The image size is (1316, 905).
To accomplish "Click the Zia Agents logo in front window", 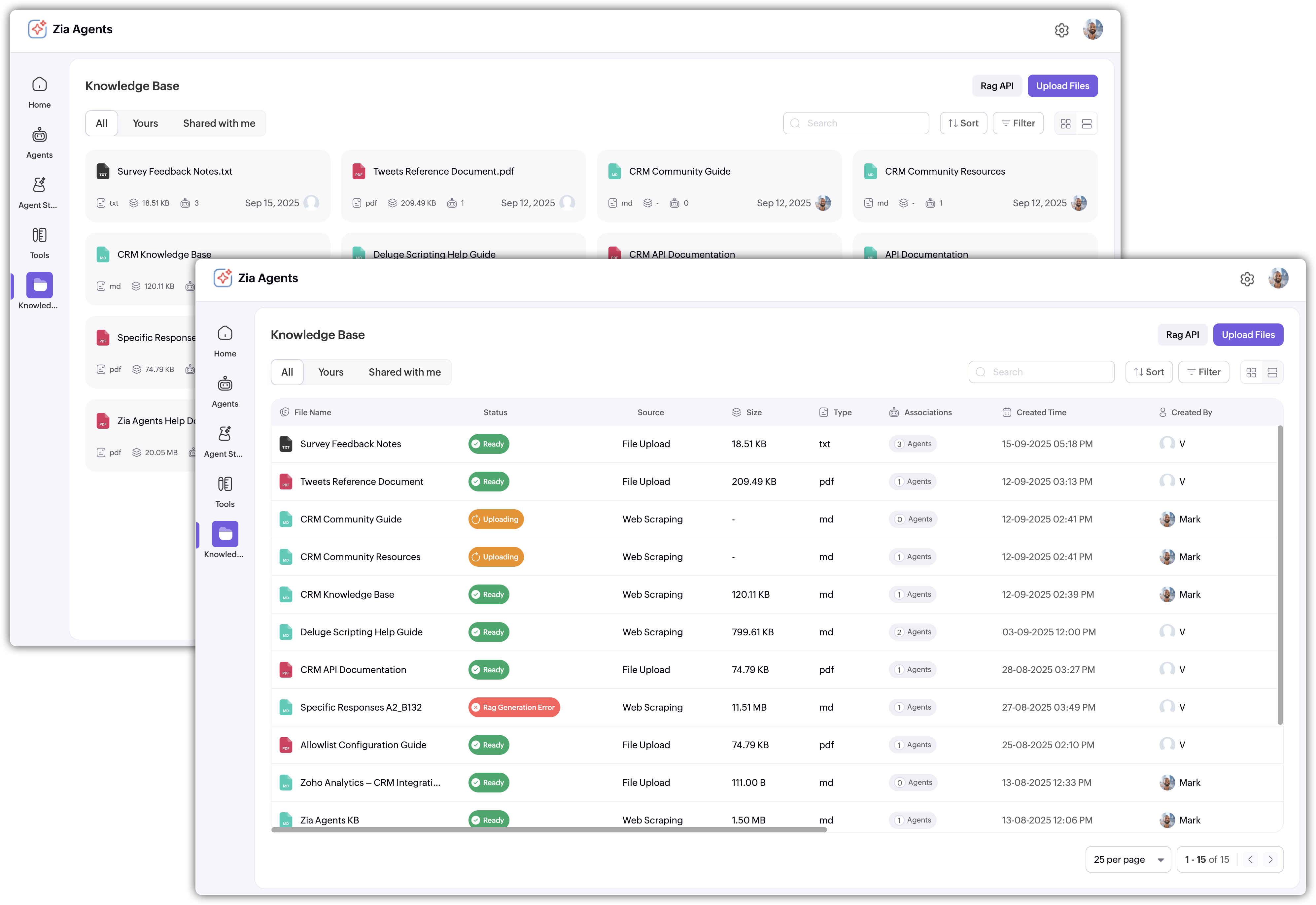I will pyautogui.click(x=223, y=278).
